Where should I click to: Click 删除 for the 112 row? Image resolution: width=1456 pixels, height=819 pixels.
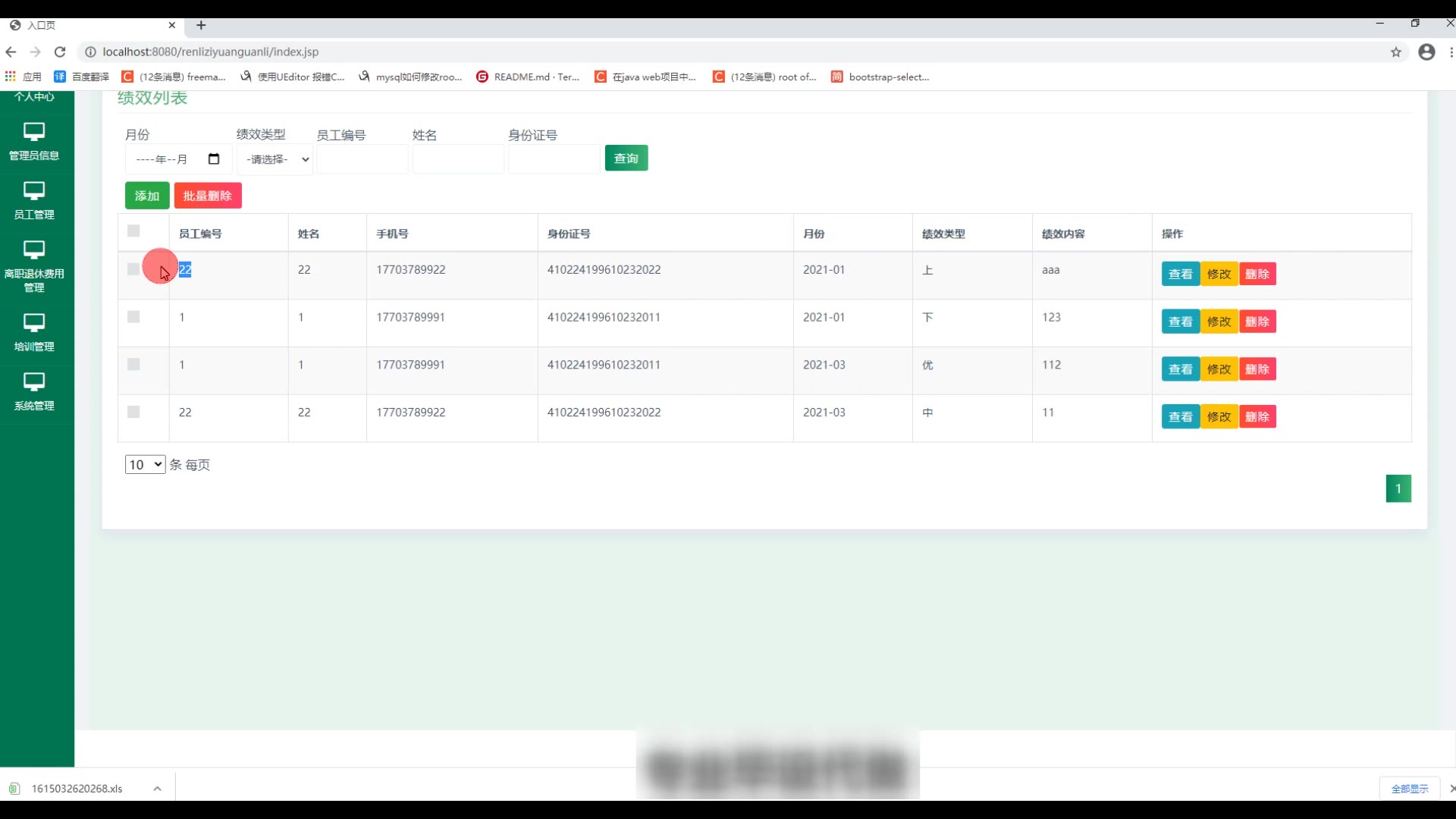(x=1257, y=369)
